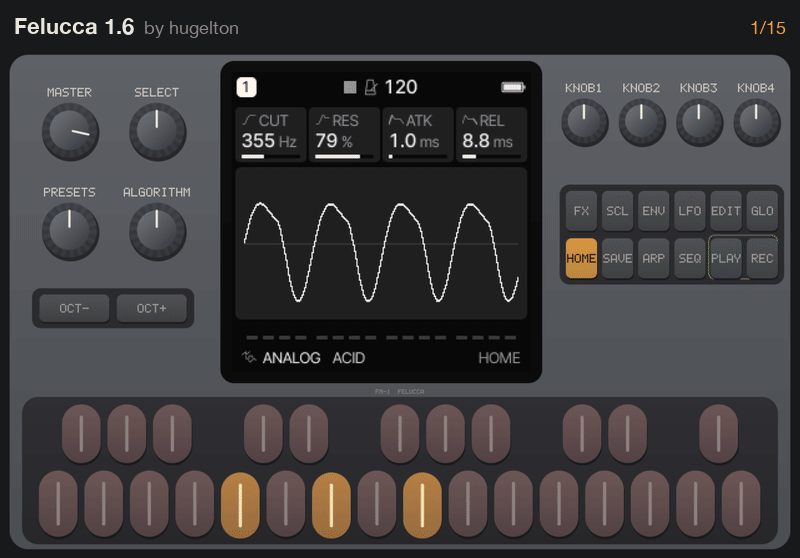Select the preset number 1 badge

246,87
